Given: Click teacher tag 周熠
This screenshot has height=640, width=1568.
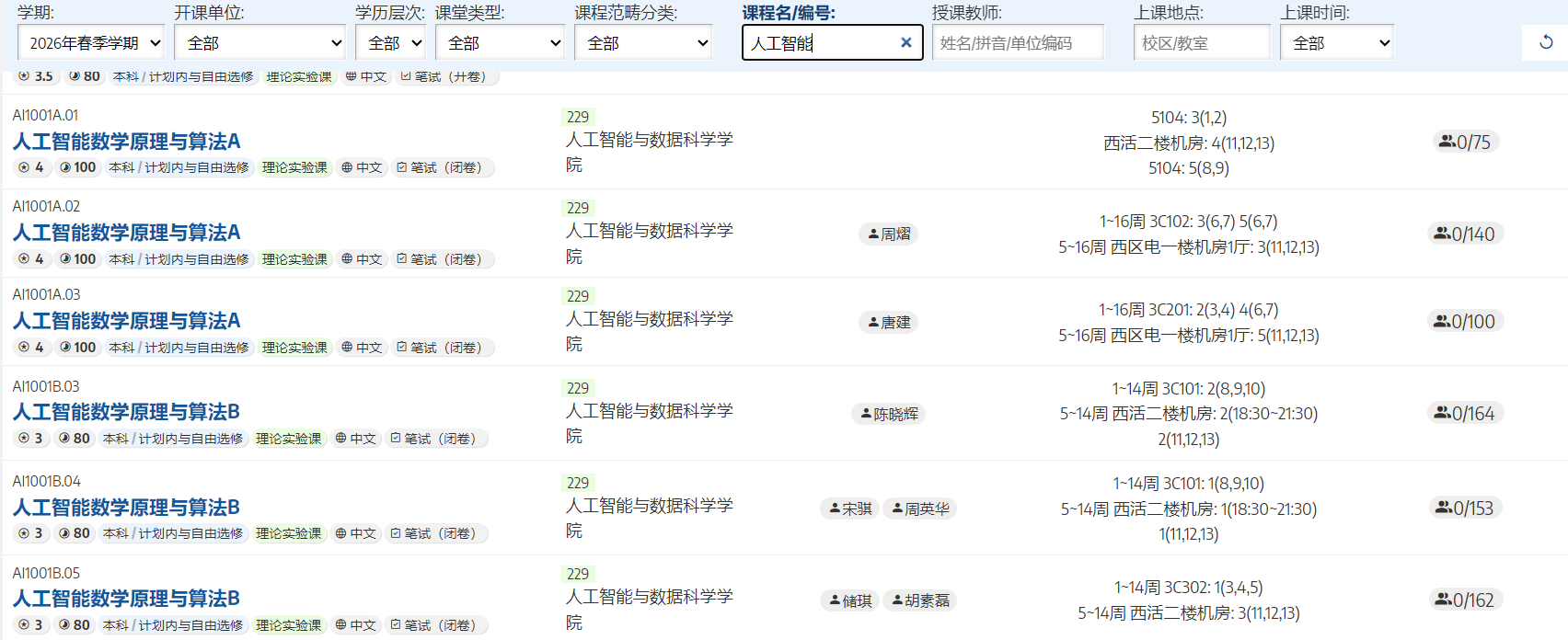Looking at the screenshot, I should coord(889,234).
